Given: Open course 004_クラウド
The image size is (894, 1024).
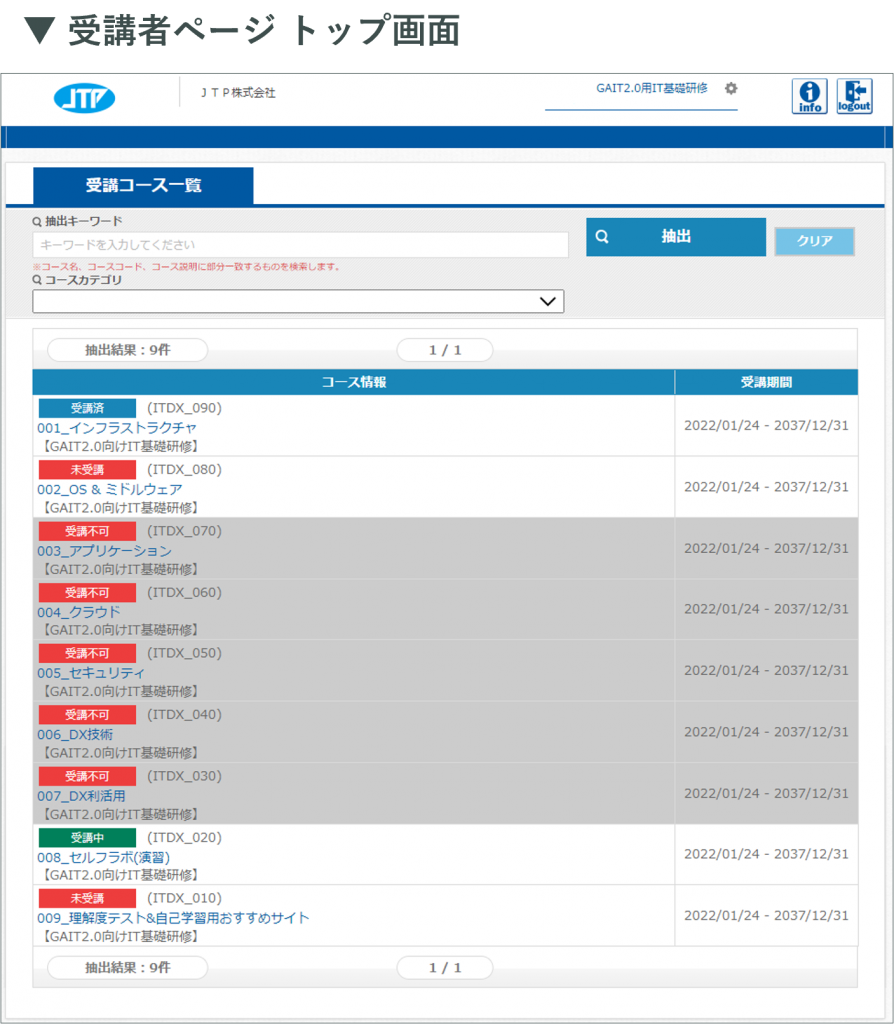Looking at the screenshot, I should click(x=79, y=612).
